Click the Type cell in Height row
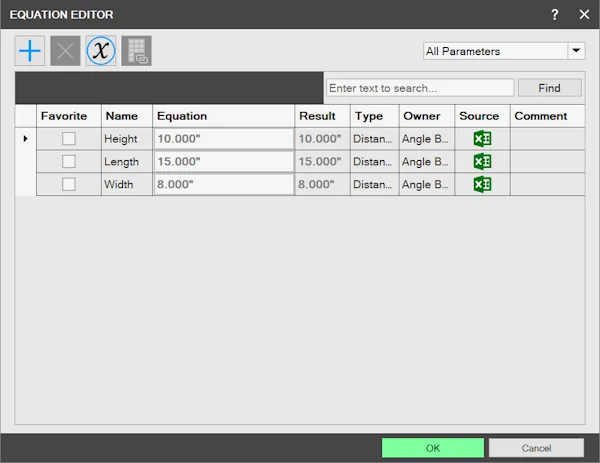 [375, 139]
